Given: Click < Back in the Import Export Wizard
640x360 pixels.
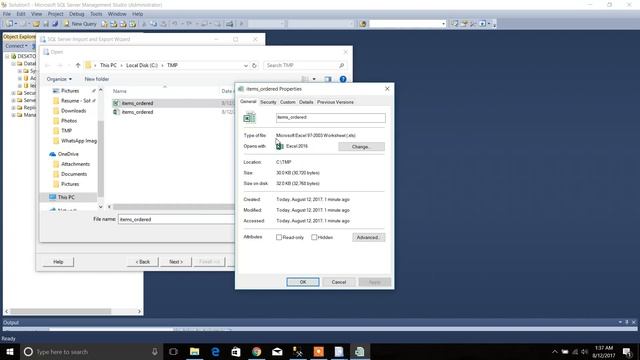Looking at the screenshot, I should click(x=143, y=262).
